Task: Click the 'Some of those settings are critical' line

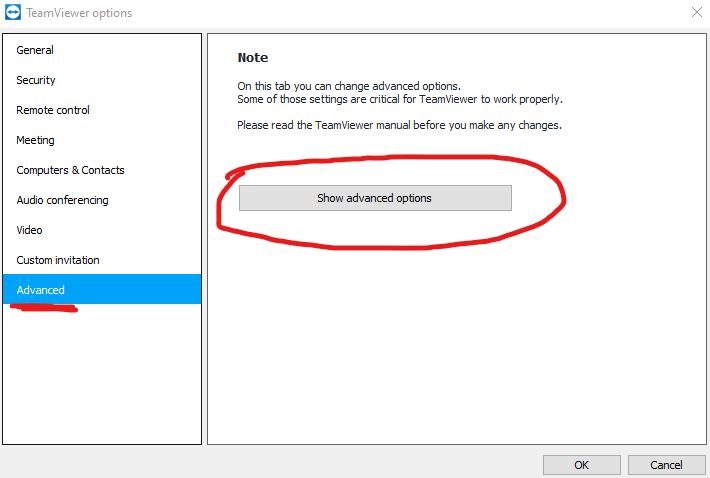Action: point(400,99)
